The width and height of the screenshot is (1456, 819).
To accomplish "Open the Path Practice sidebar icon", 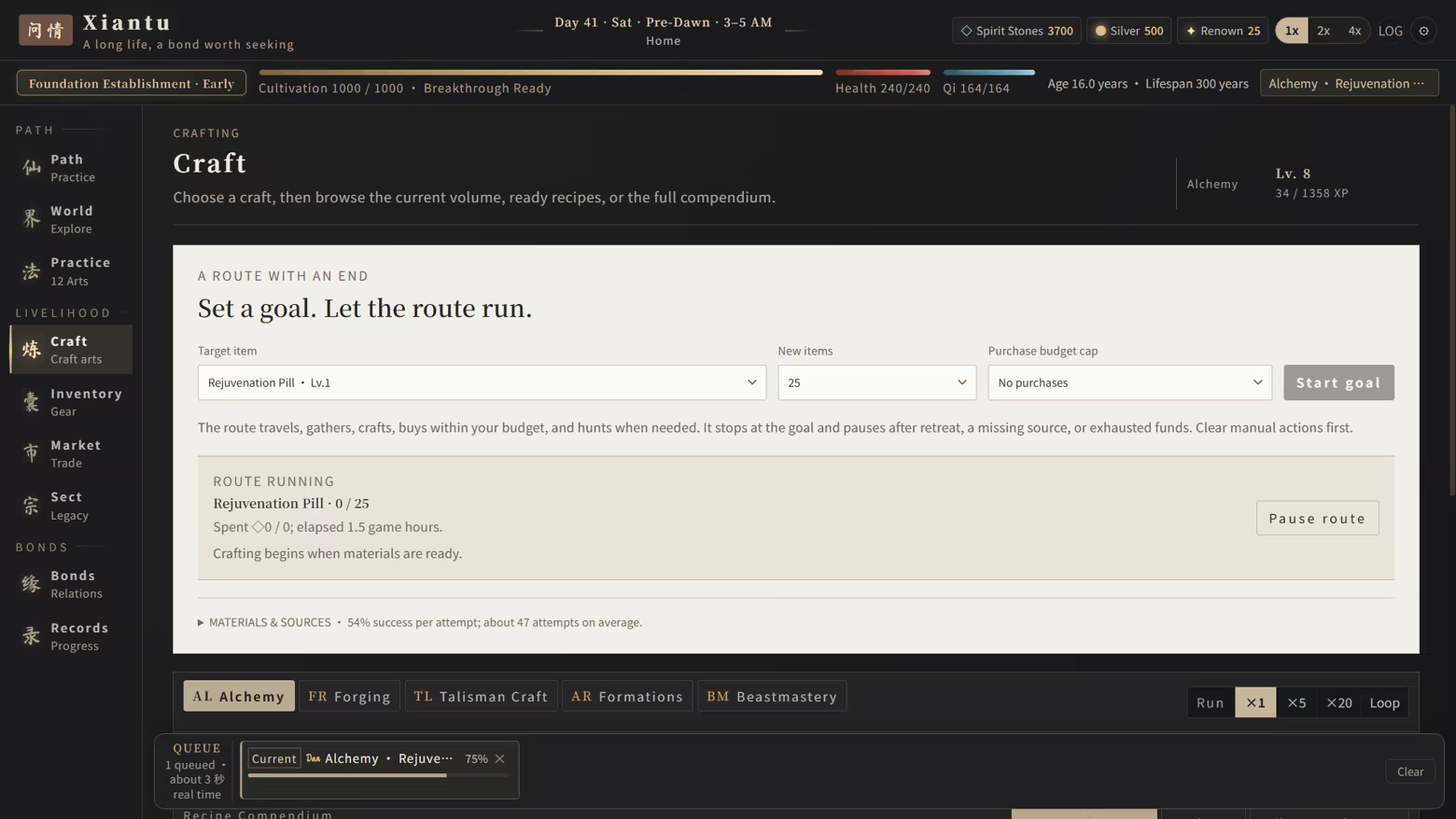I will [32, 168].
